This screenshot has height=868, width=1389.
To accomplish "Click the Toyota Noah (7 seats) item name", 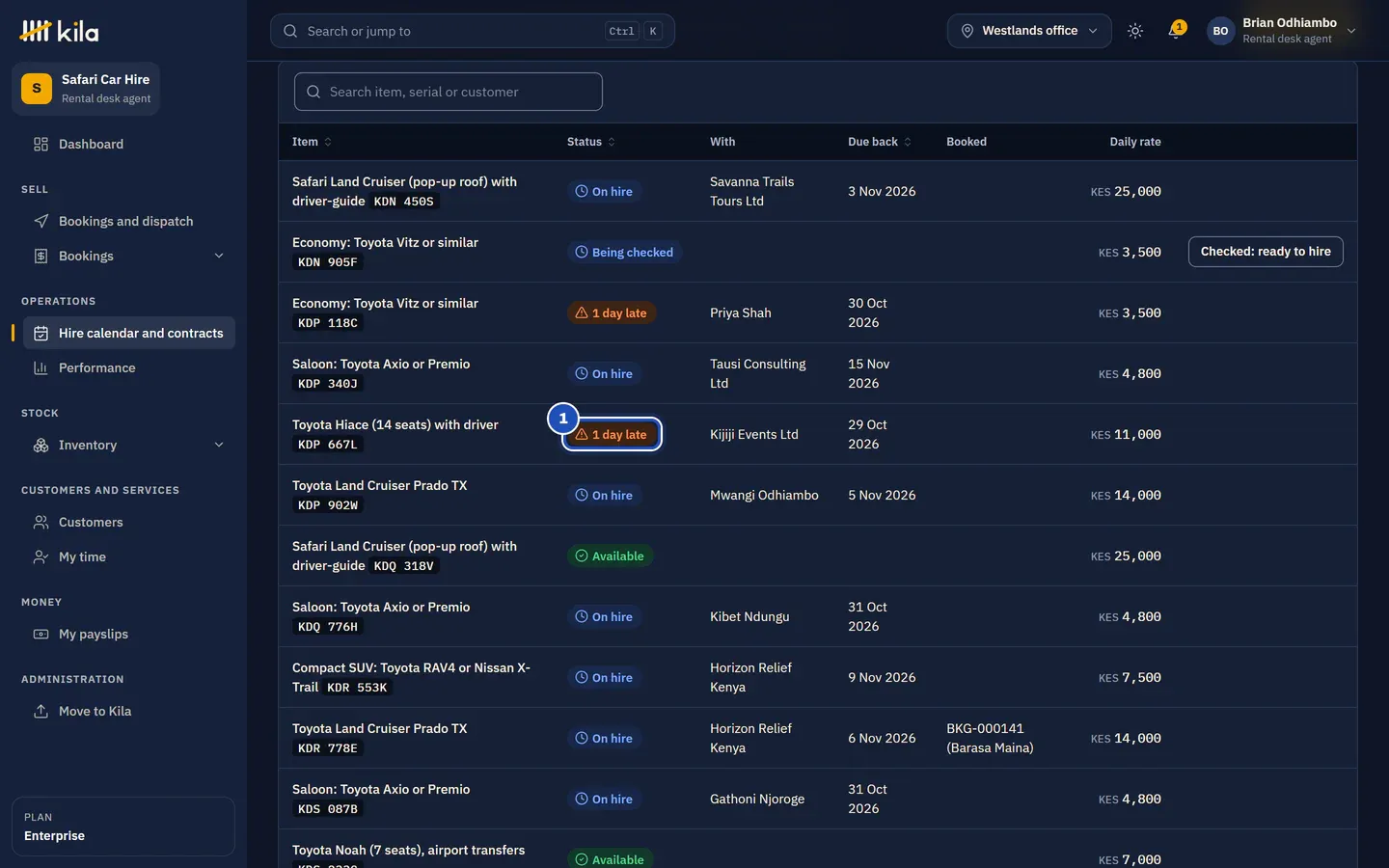I will click(x=409, y=850).
